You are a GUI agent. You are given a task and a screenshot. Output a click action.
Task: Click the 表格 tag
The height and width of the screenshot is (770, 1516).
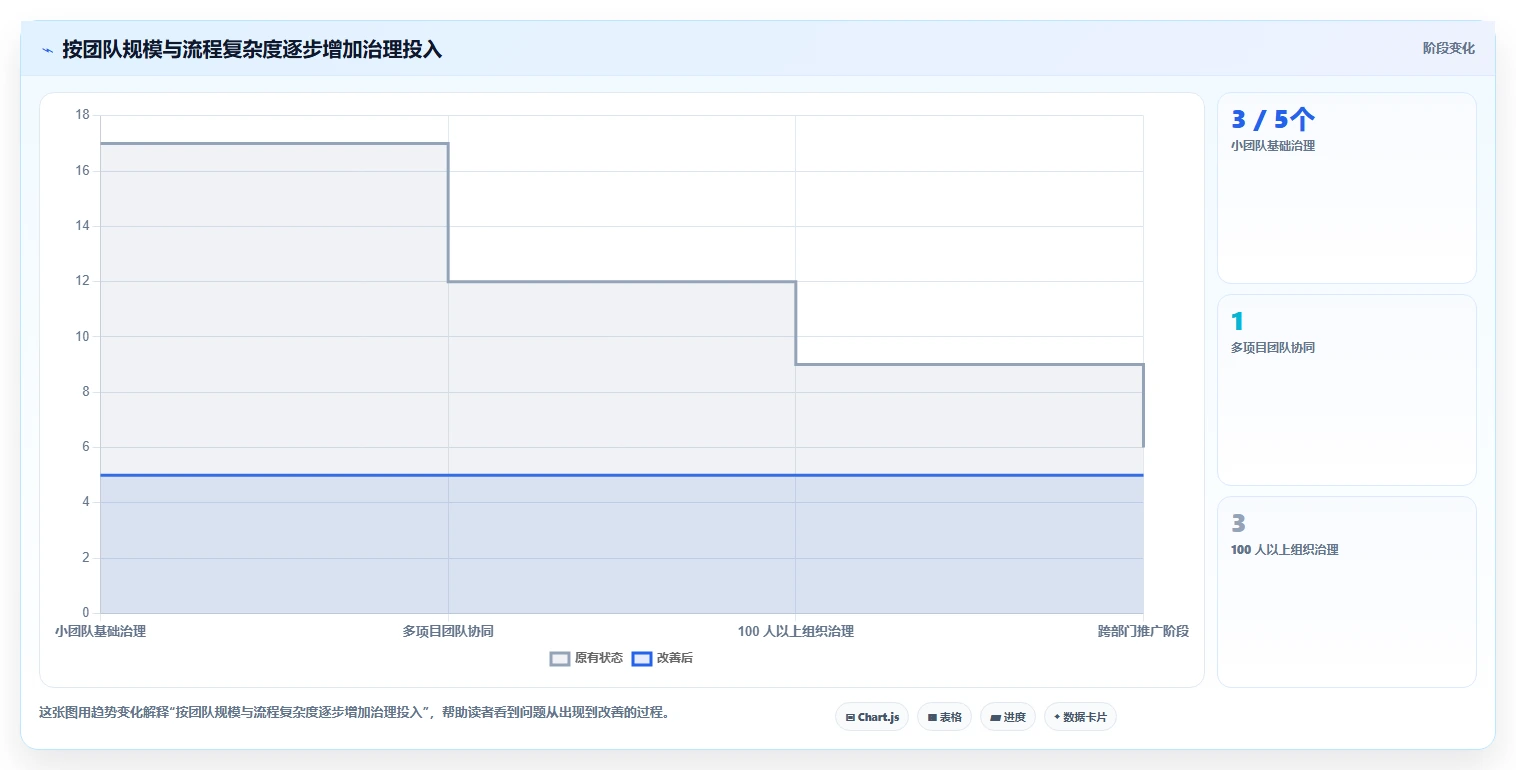pyautogui.click(x=944, y=717)
